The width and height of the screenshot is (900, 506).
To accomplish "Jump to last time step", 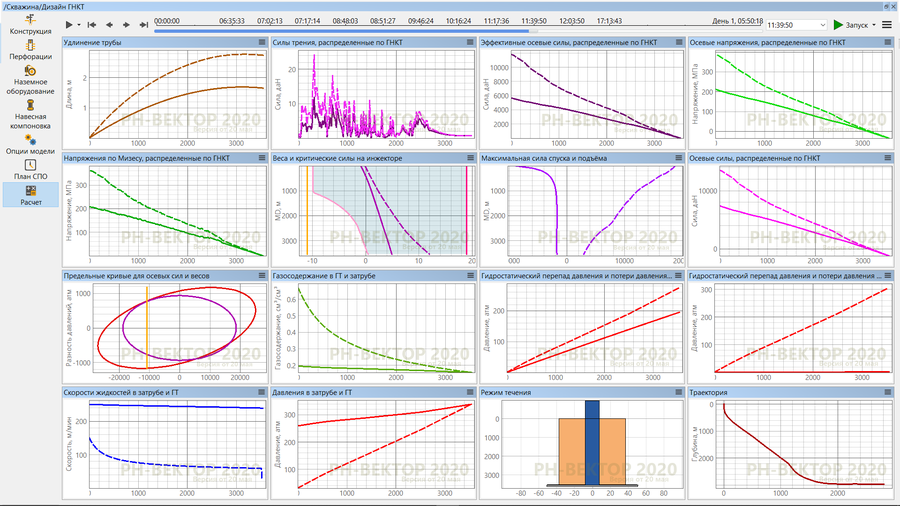I will (144, 24).
